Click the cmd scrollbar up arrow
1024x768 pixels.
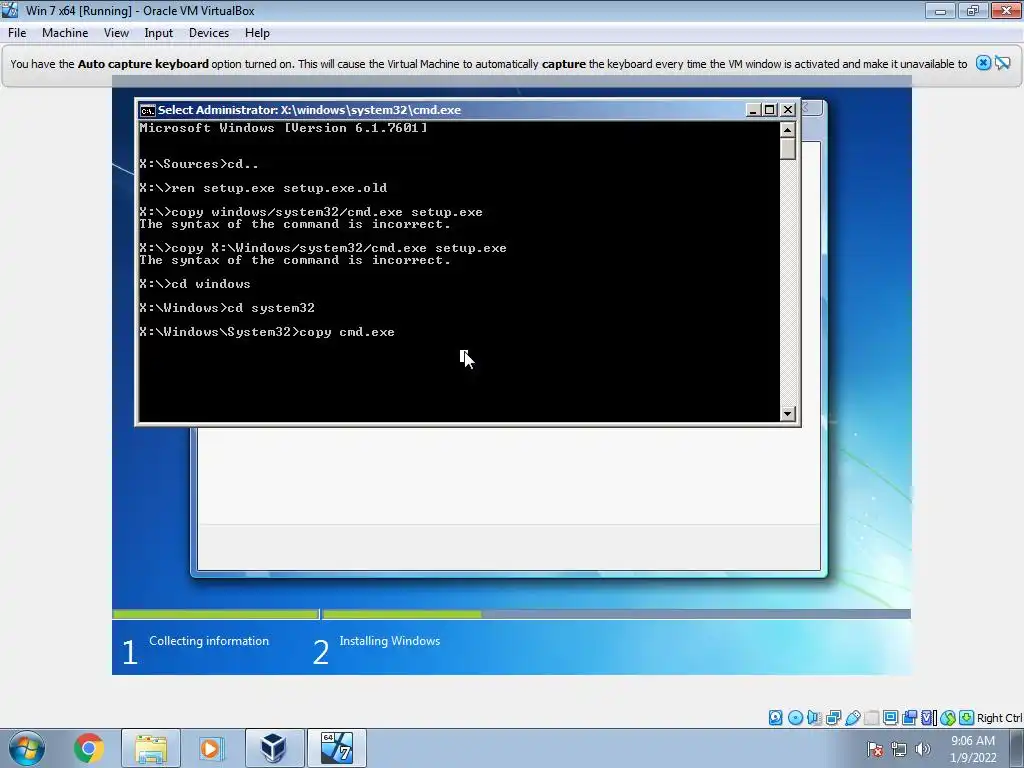[x=788, y=130]
